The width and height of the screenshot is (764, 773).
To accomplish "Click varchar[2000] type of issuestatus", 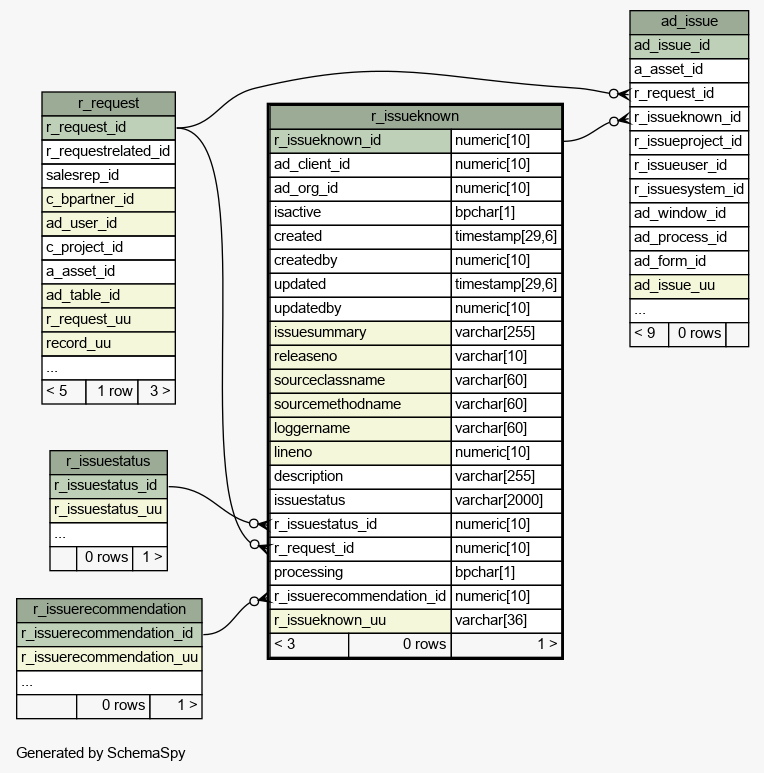I will point(506,501).
